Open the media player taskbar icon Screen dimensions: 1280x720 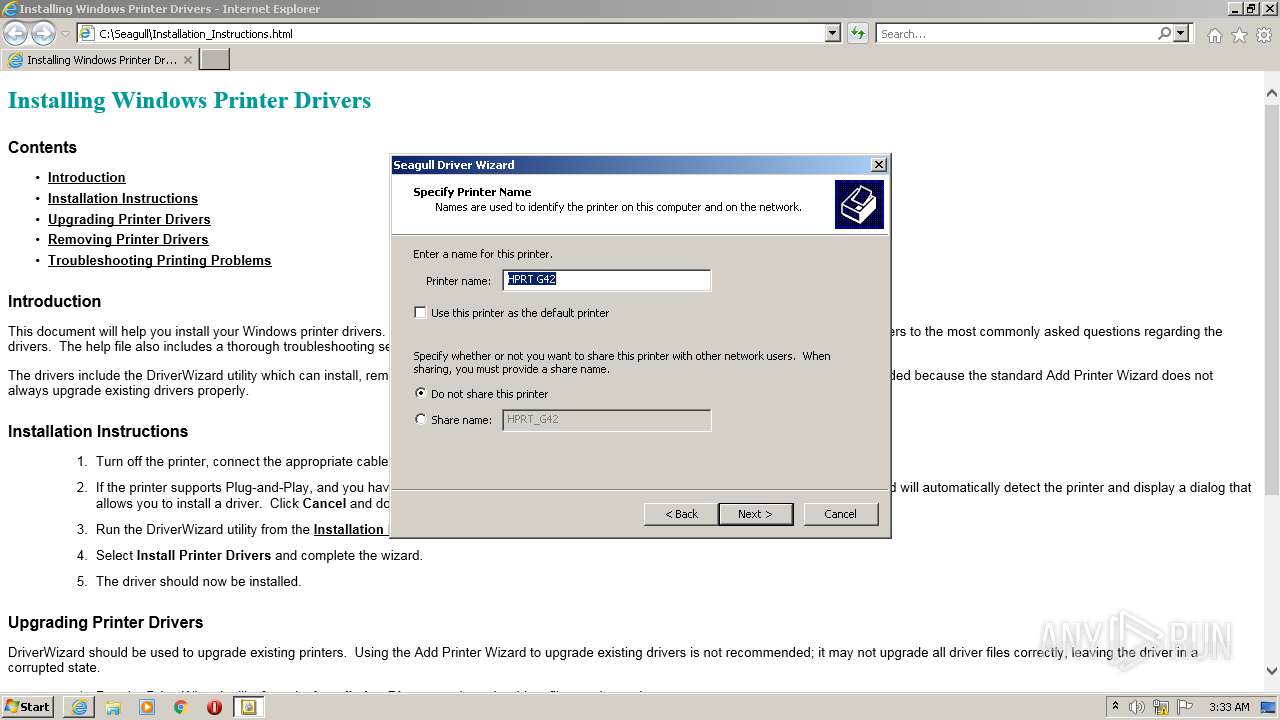click(x=147, y=707)
